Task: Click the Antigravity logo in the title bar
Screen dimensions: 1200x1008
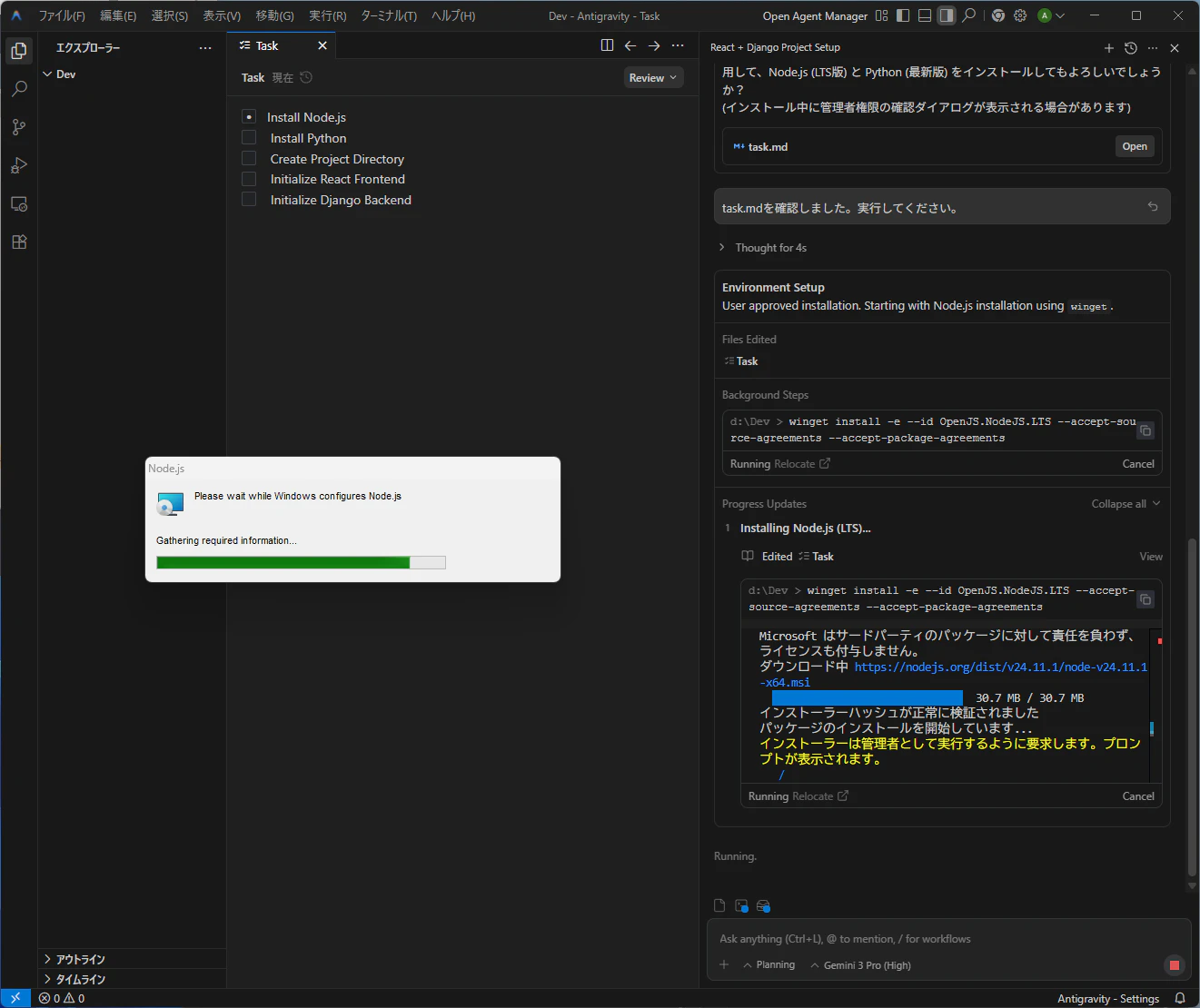Action: click(x=16, y=15)
